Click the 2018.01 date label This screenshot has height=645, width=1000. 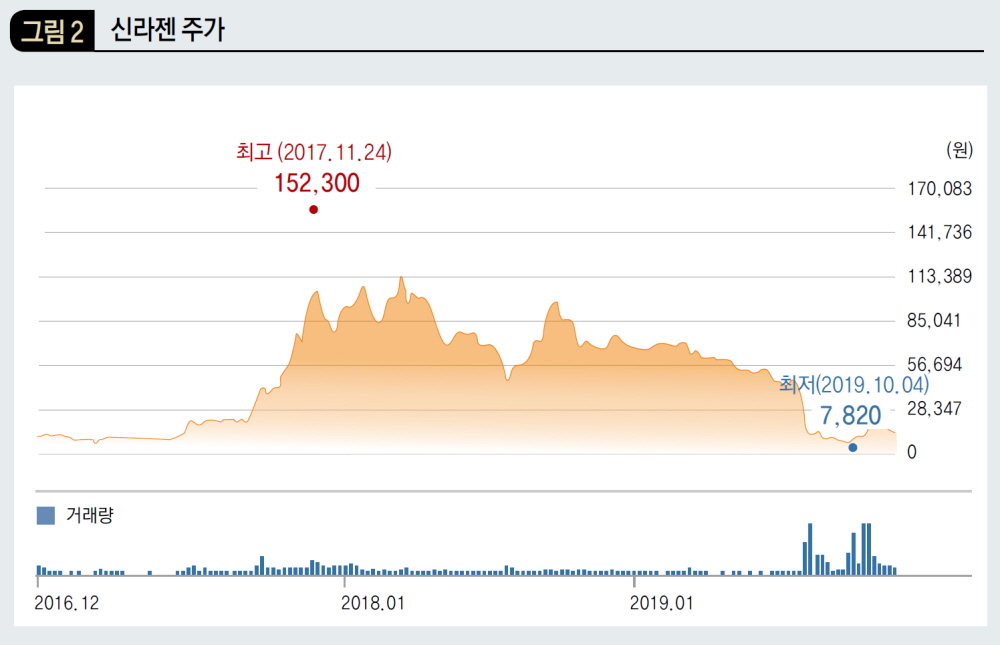click(373, 603)
